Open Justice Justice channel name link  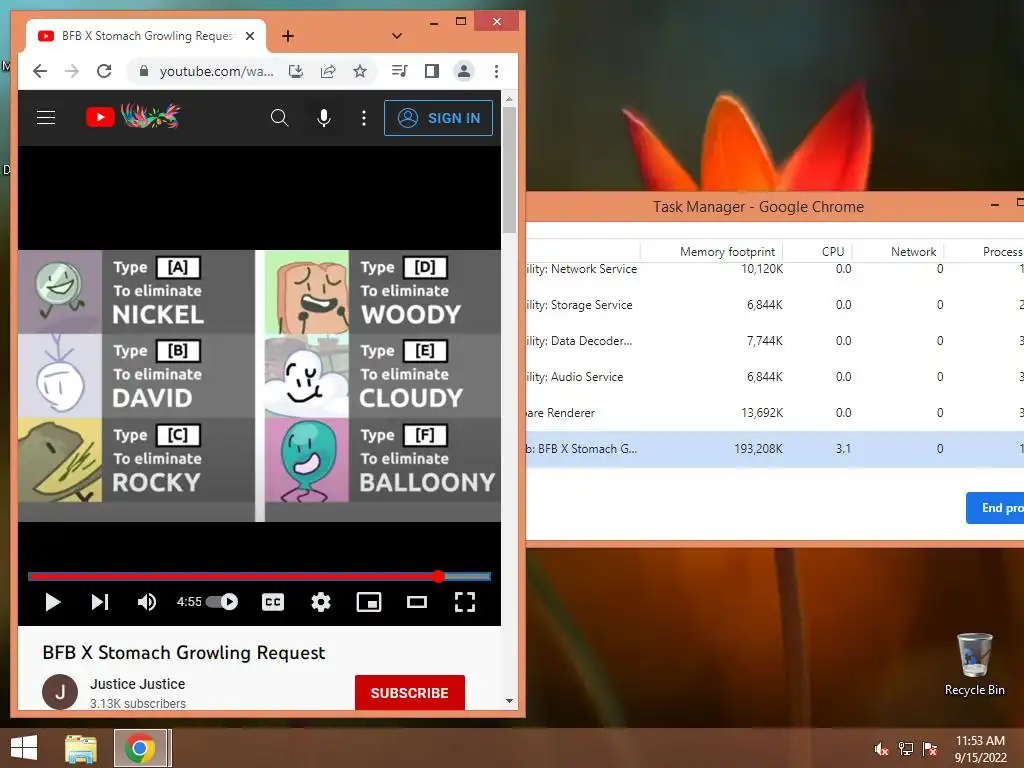pyautogui.click(x=137, y=684)
